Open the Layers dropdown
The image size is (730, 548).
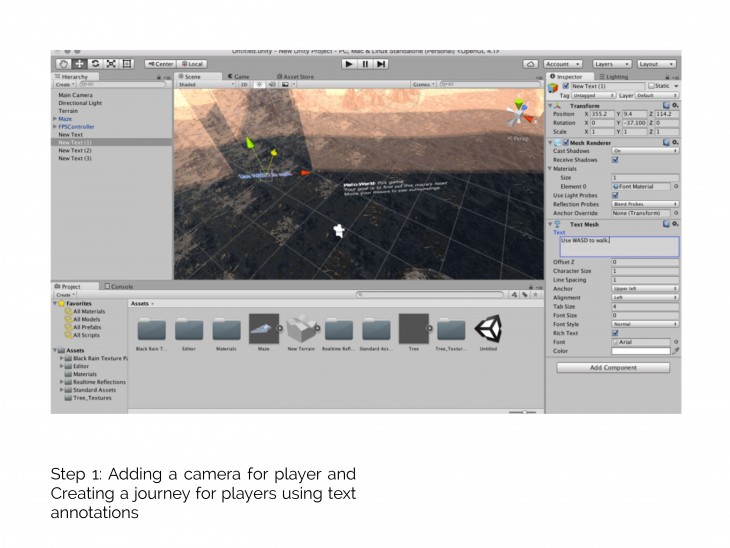[x=610, y=64]
